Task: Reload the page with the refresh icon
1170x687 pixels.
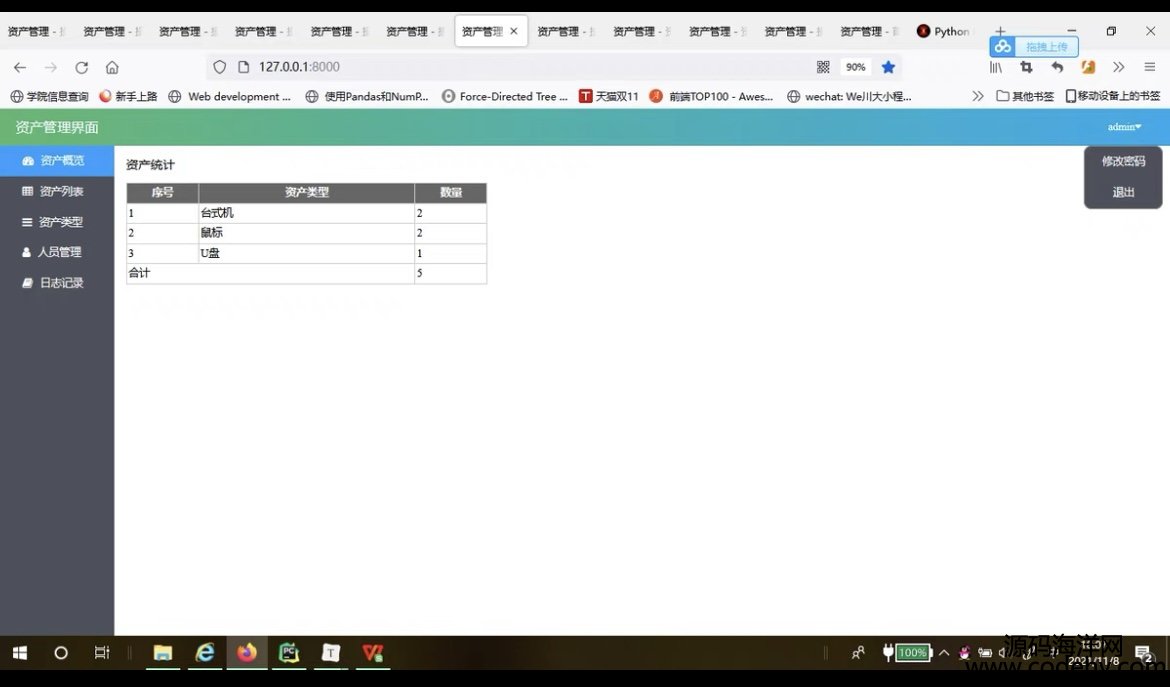Action: [81, 67]
